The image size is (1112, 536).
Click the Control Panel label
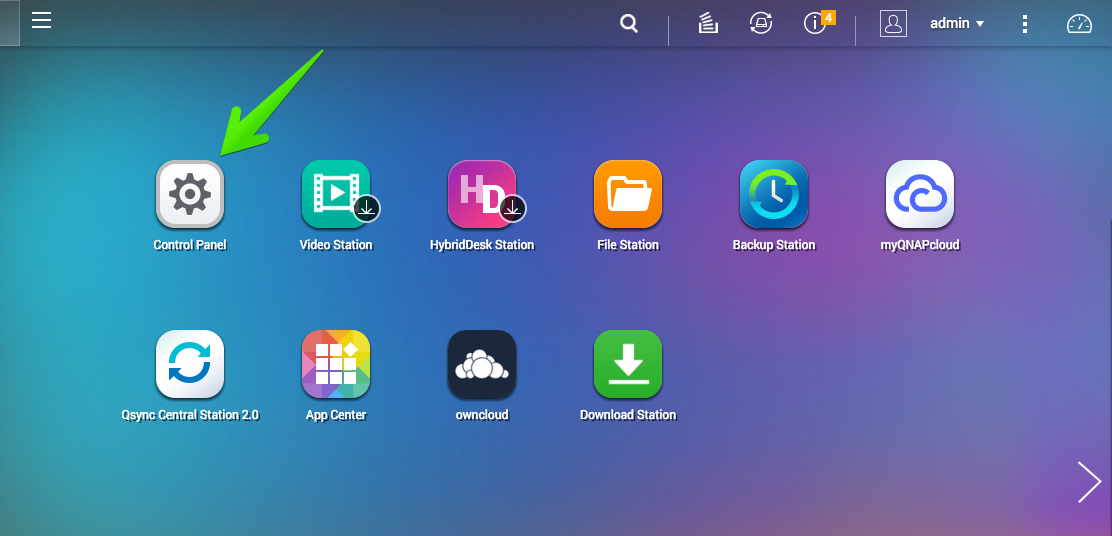coord(190,245)
